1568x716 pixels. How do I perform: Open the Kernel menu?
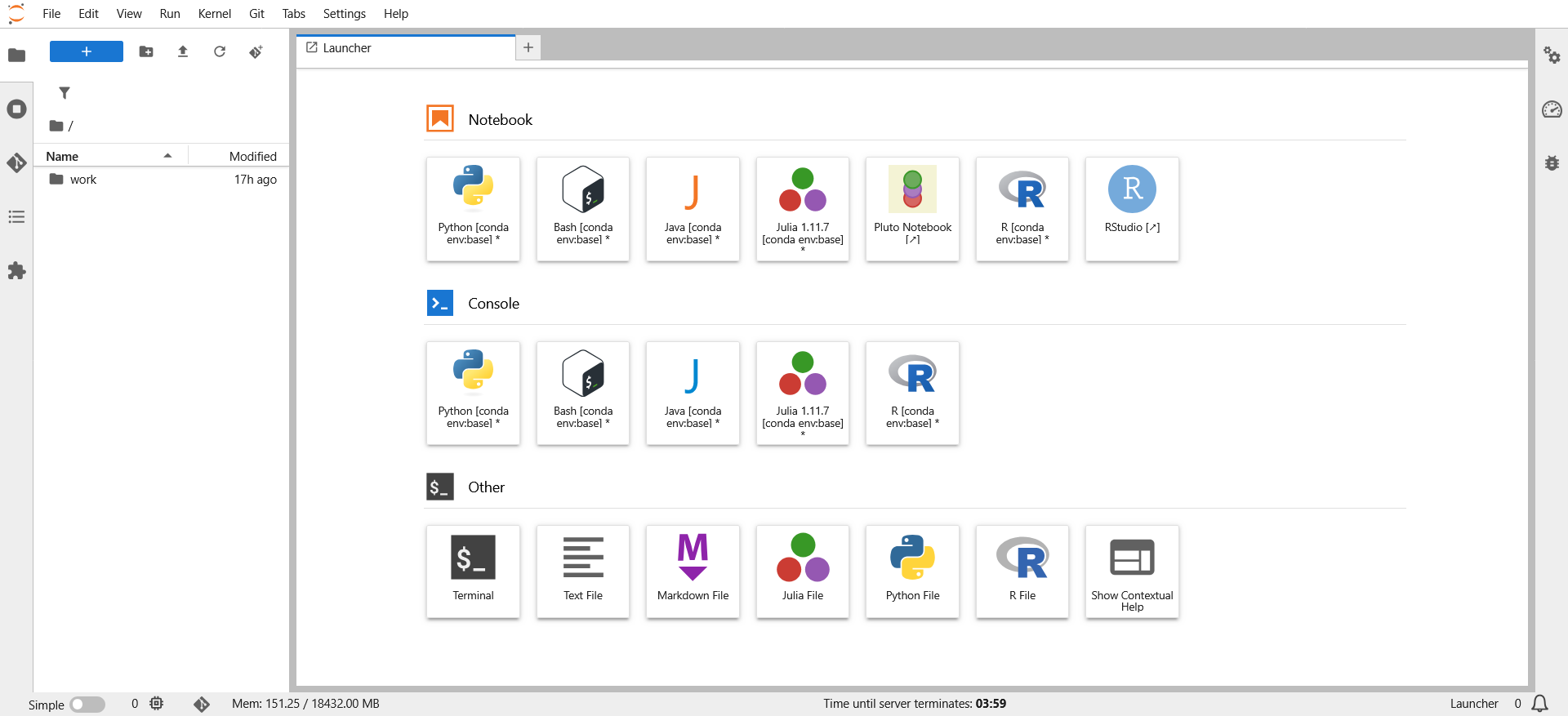pyautogui.click(x=214, y=14)
